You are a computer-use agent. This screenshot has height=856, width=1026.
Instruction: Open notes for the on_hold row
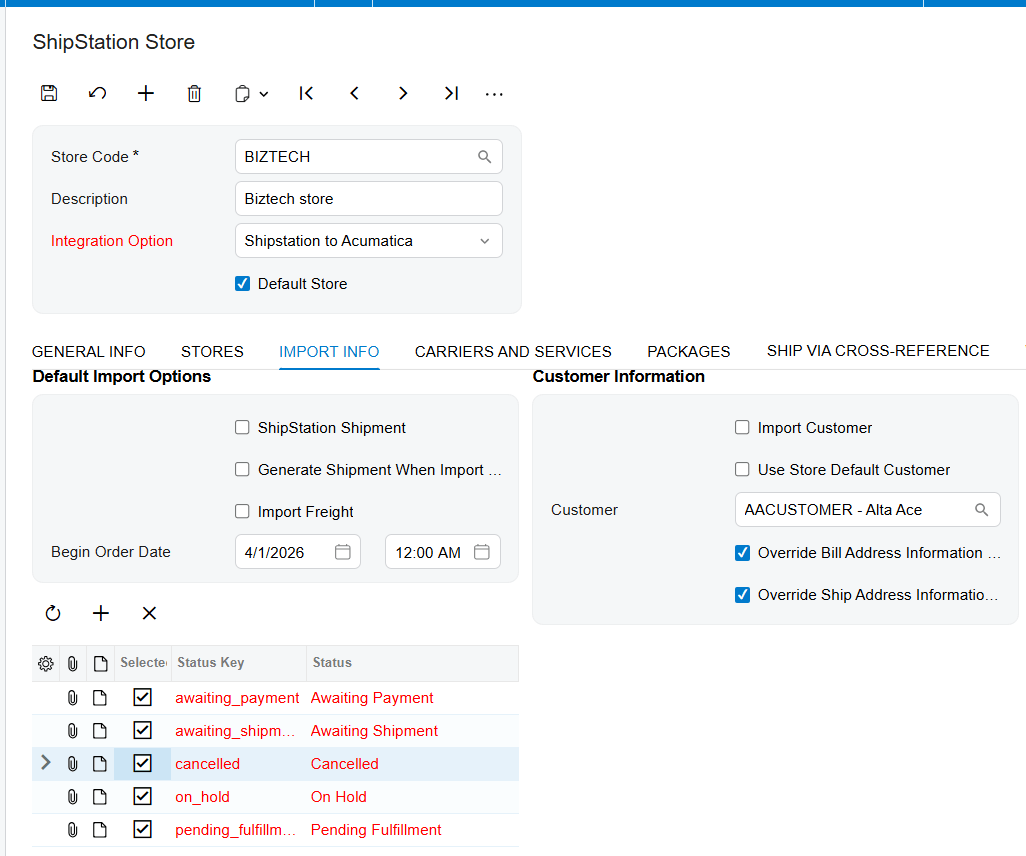point(100,796)
